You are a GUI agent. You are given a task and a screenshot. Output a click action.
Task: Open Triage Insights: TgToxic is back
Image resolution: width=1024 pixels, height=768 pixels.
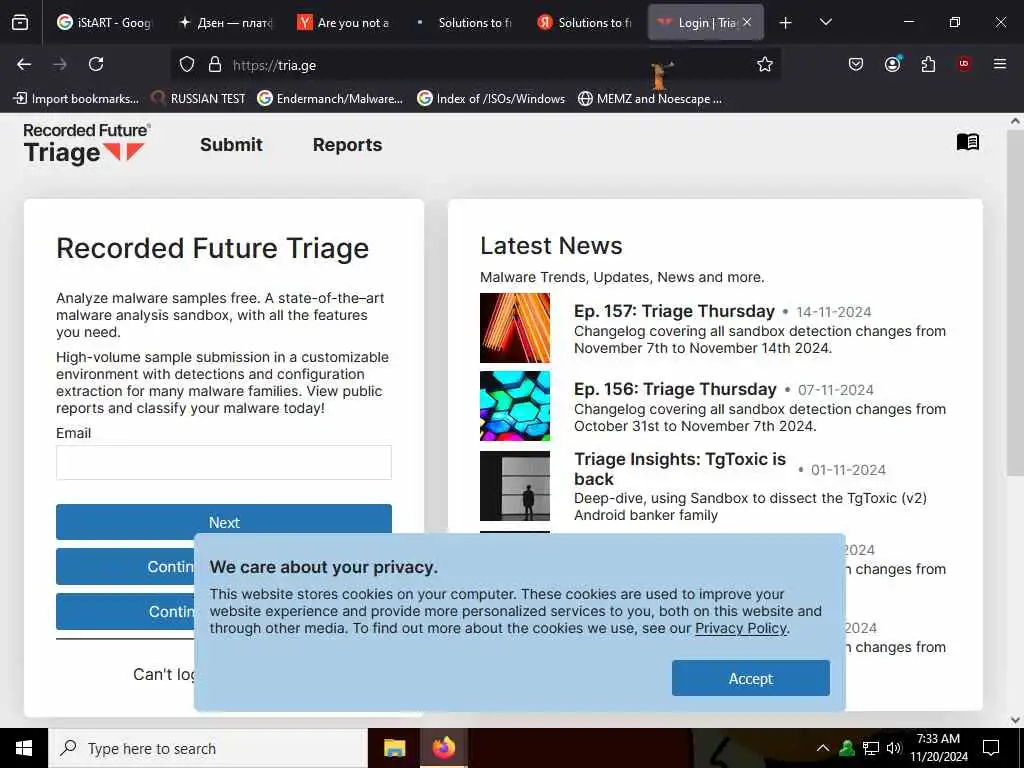click(680, 469)
